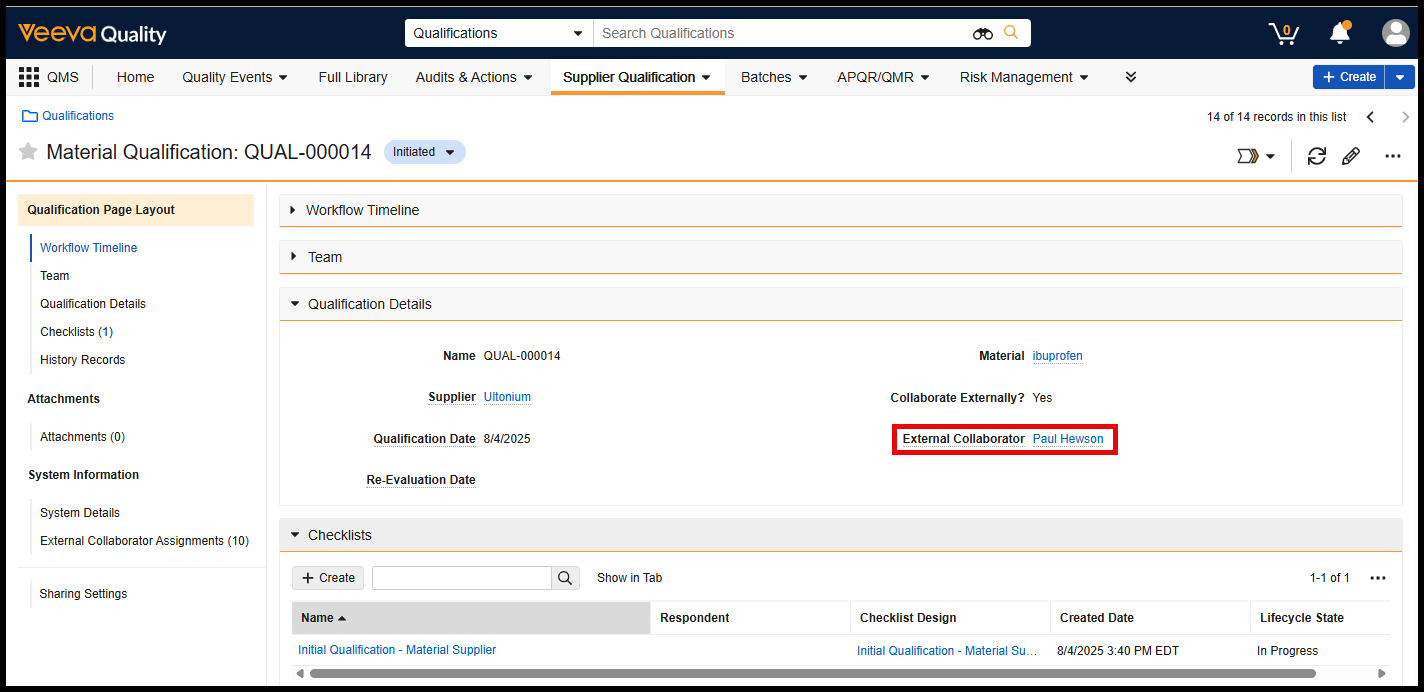
Task: Jump to Checklists (1) in sidebar
Action: pyautogui.click(x=77, y=332)
